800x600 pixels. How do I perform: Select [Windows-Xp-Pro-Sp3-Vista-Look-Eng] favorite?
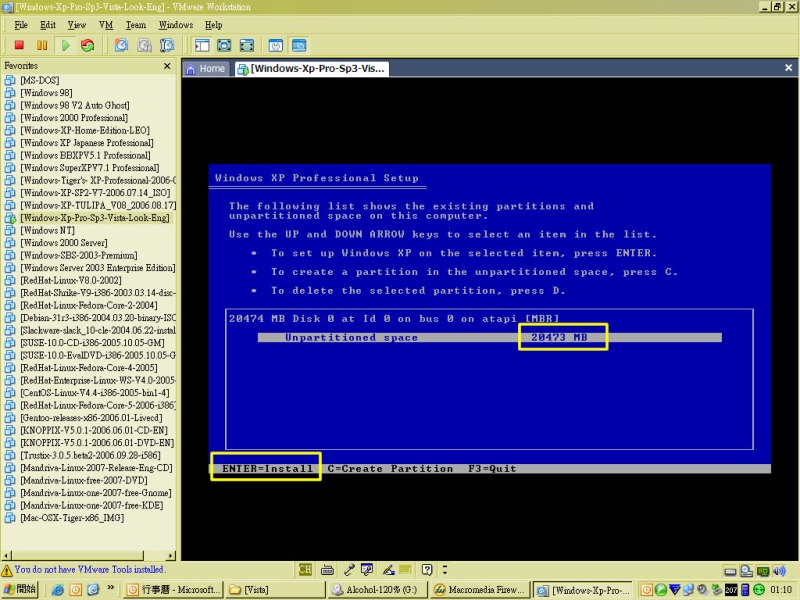click(94, 218)
